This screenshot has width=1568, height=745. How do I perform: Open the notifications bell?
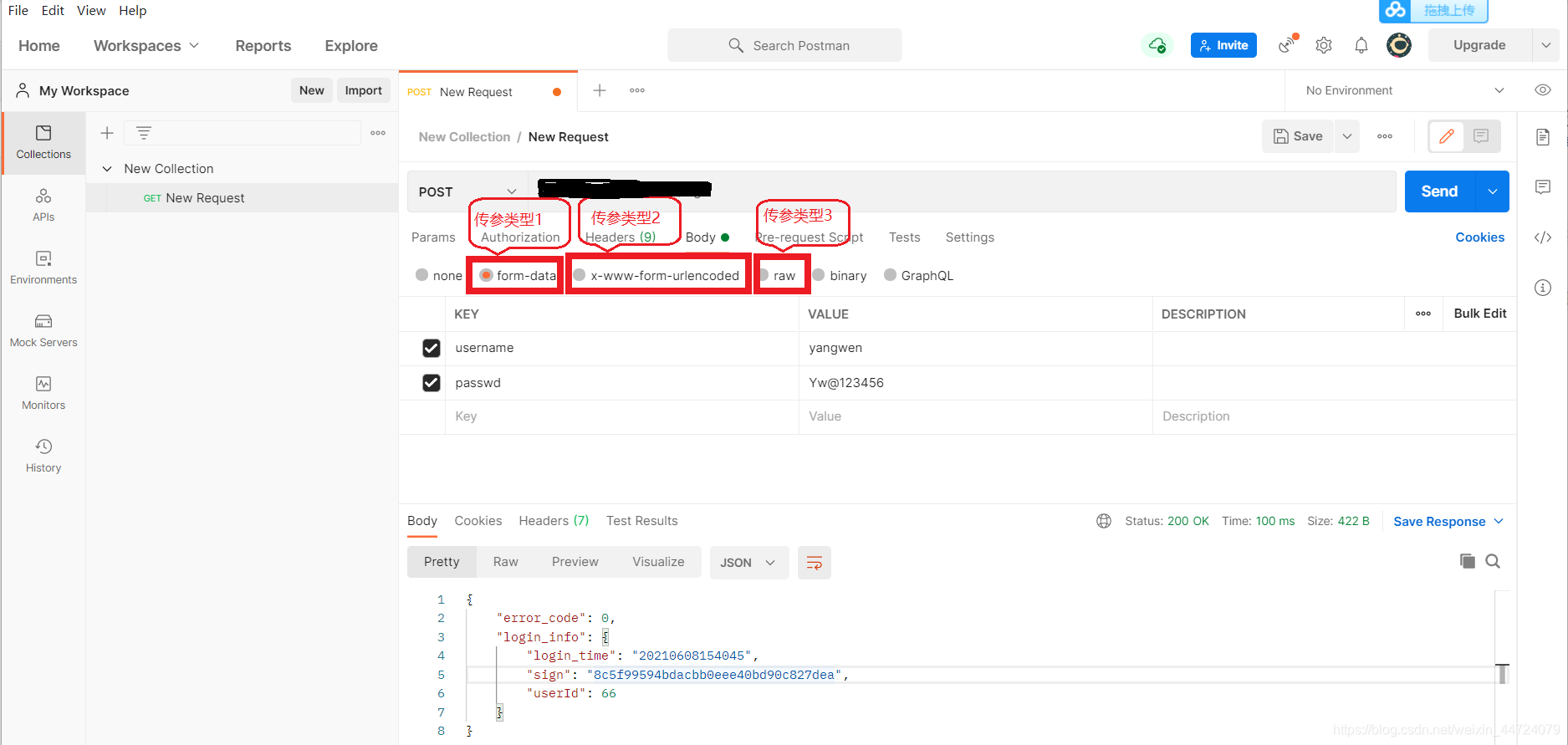point(1361,45)
